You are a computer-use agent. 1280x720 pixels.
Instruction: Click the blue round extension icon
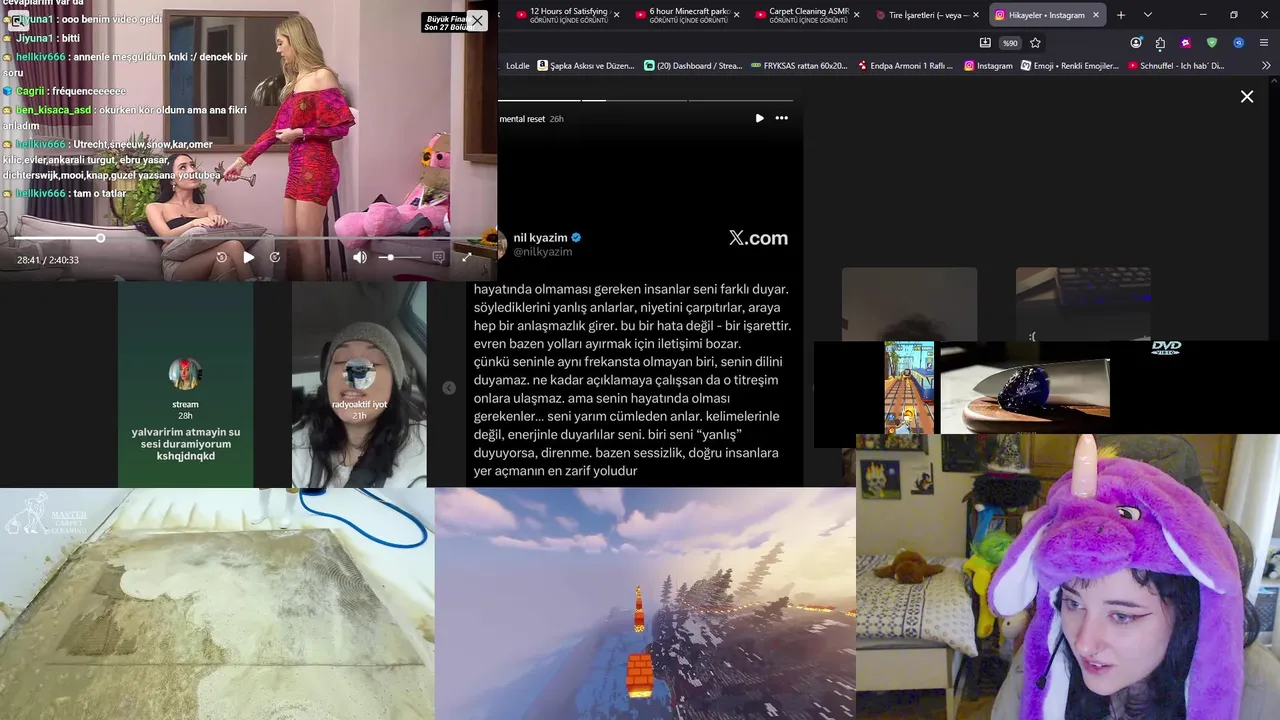pos(1238,43)
